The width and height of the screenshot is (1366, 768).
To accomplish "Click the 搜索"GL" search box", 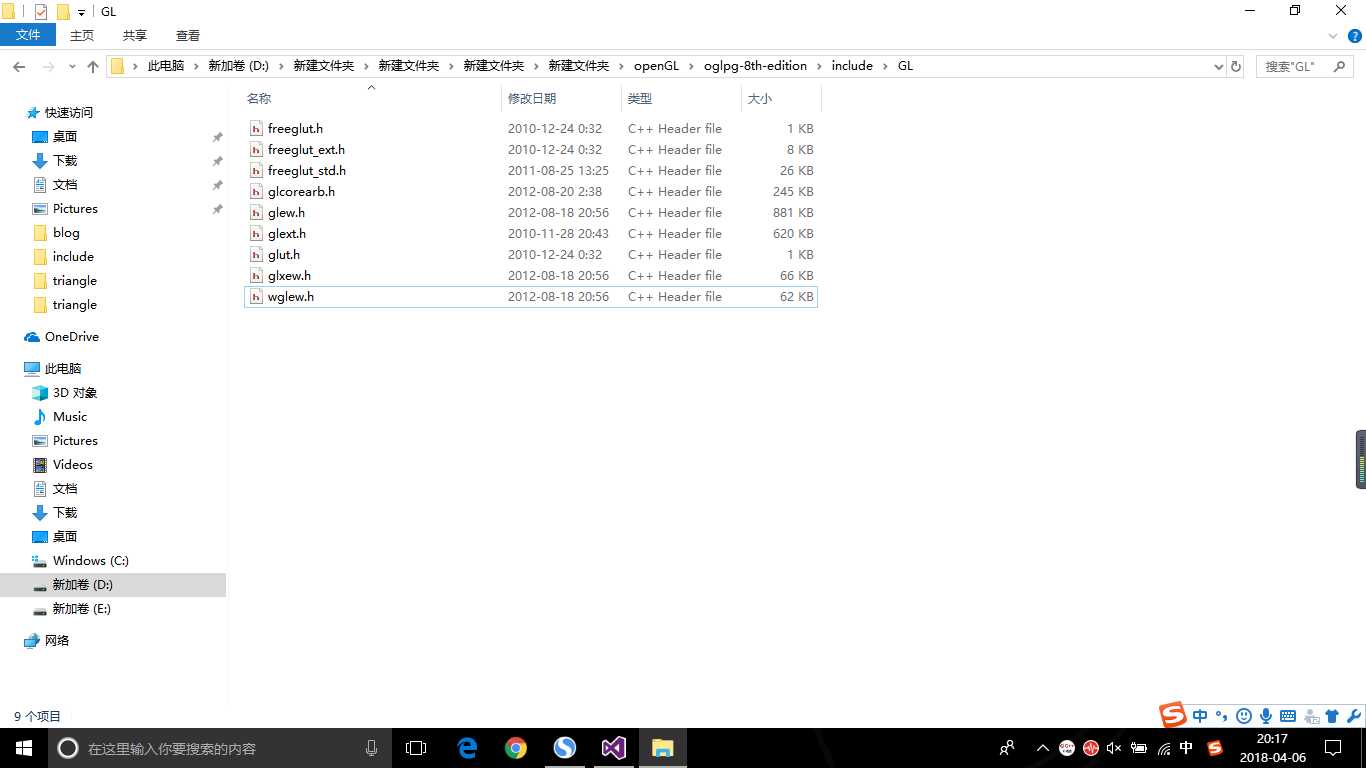I will tap(1307, 66).
